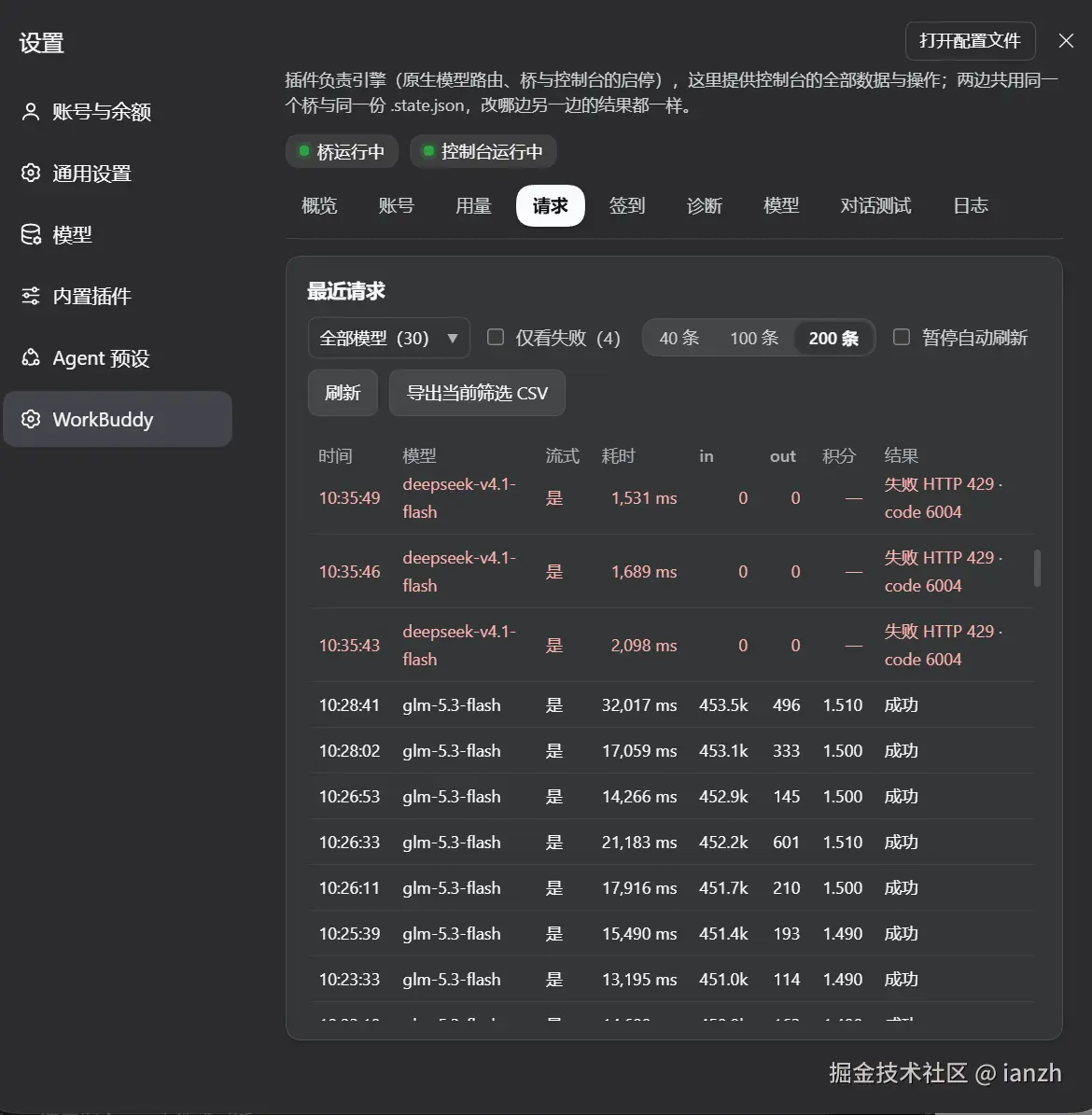Switch to the 签到 tab
The width and height of the screenshot is (1092, 1115).
pos(627,205)
